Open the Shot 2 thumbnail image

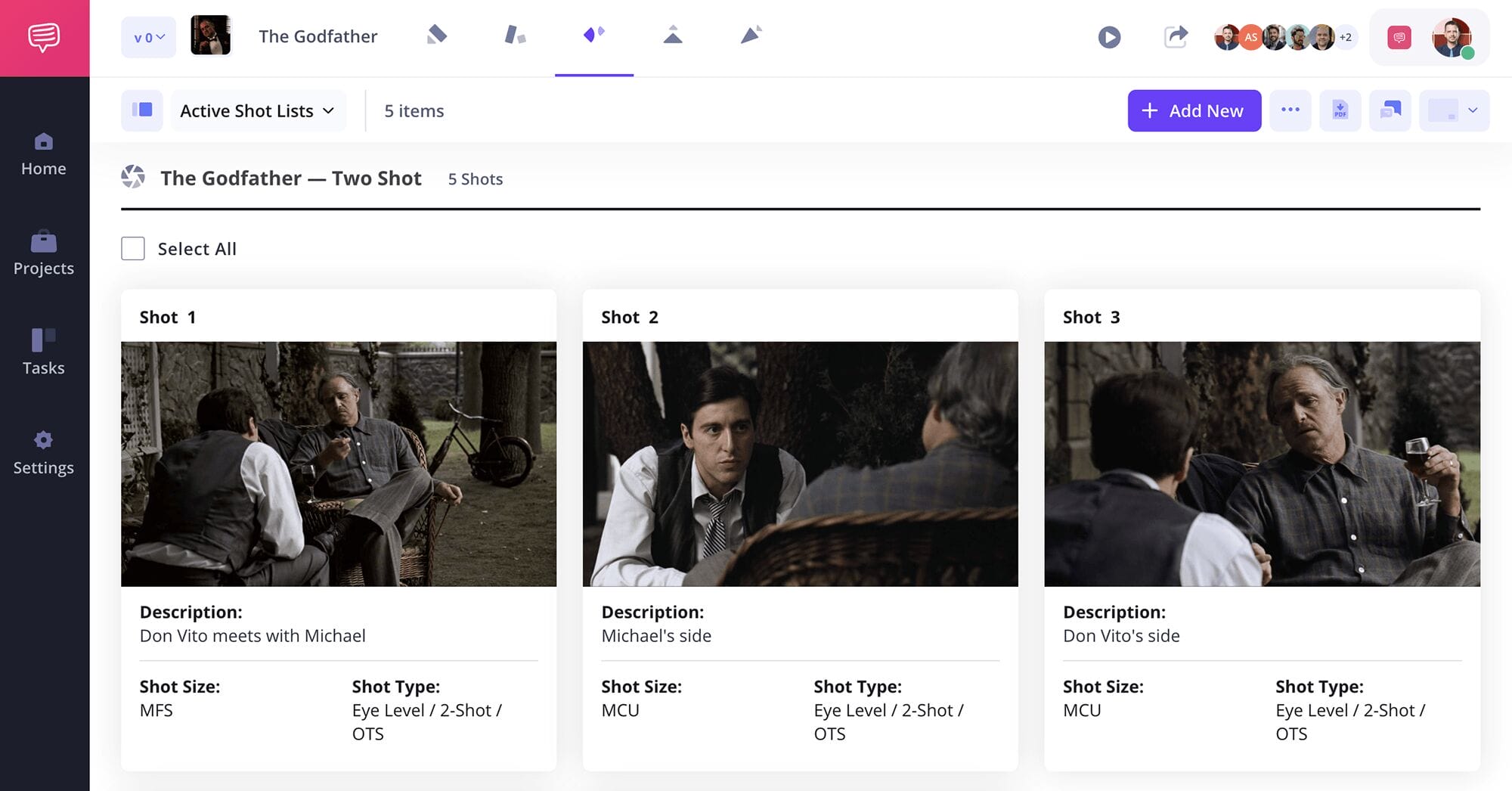[801, 464]
